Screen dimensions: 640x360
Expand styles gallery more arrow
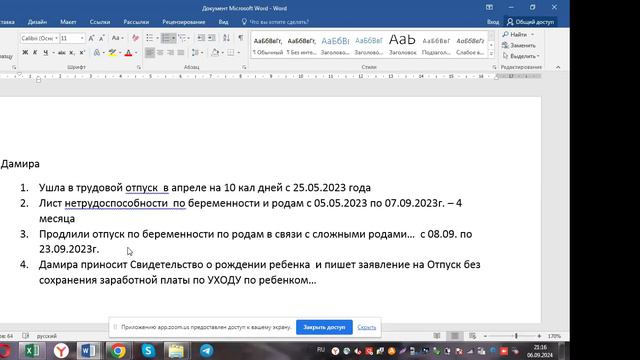tap(491, 53)
